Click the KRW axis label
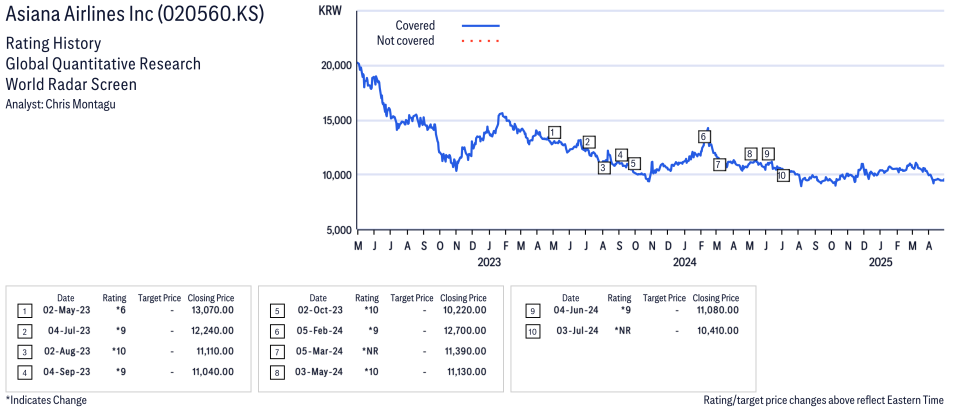This screenshot has height=407, width=955. point(330,10)
